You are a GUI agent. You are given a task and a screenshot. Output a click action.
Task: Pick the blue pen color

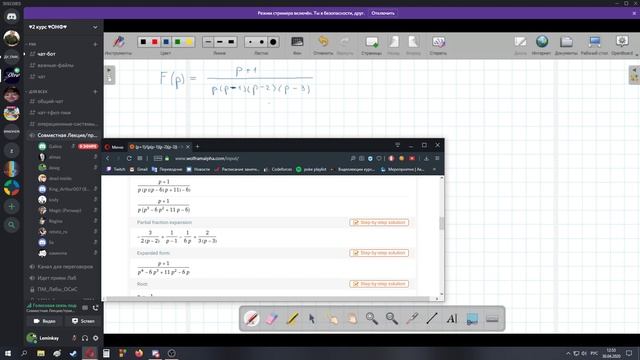point(166,42)
